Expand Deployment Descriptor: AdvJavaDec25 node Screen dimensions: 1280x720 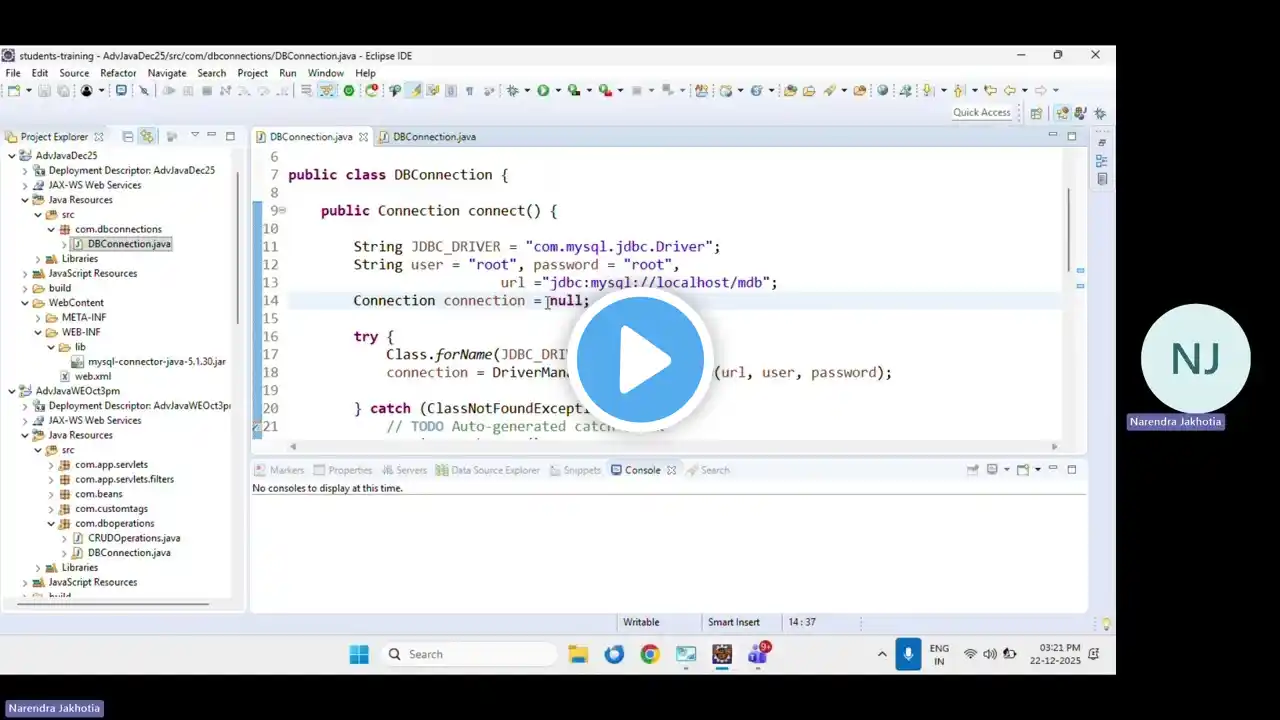click(25, 171)
